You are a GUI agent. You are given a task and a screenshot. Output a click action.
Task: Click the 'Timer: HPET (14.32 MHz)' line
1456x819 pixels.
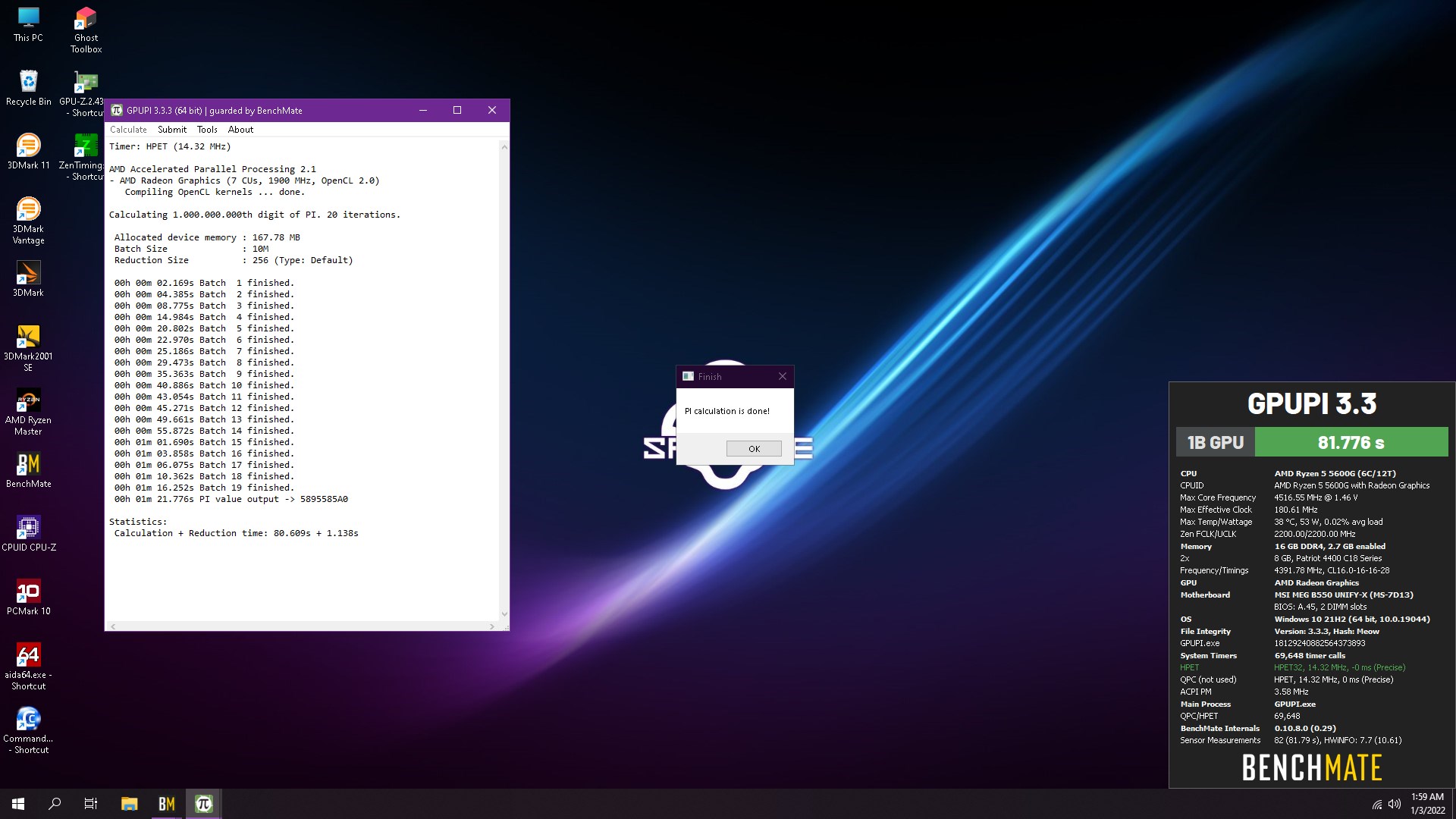[x=170, y=146]
